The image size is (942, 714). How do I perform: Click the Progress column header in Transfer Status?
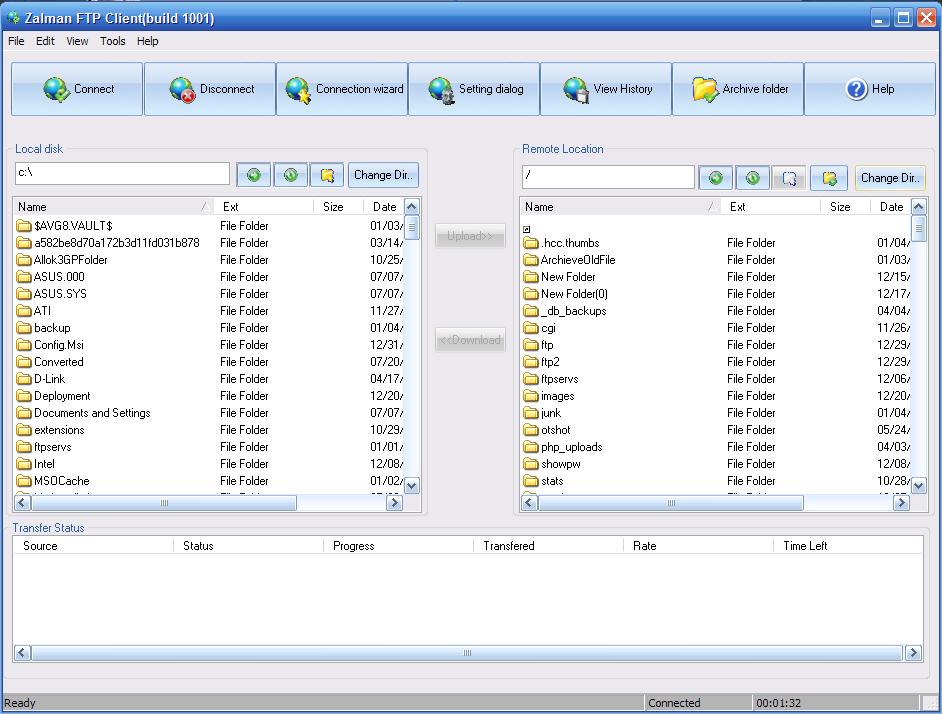(x=398, y=546)
